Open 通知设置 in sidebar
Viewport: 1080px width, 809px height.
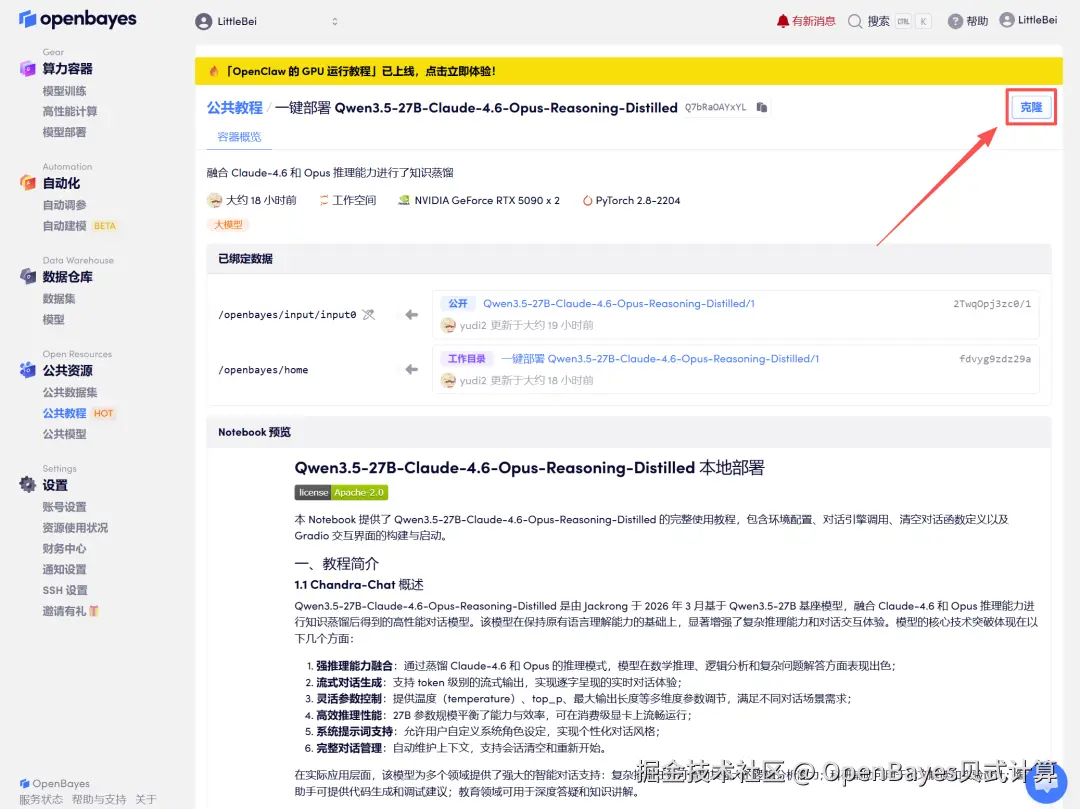coord(64,569)
